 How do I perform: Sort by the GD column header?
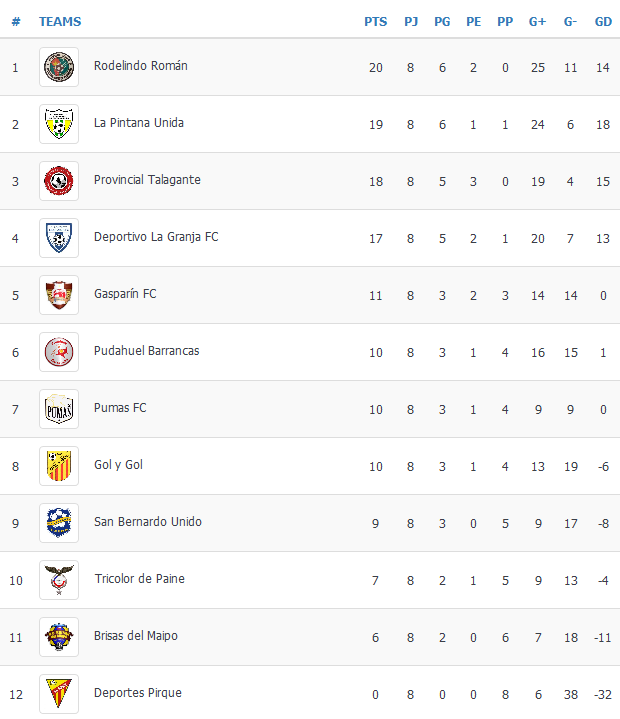coord(603,22)
